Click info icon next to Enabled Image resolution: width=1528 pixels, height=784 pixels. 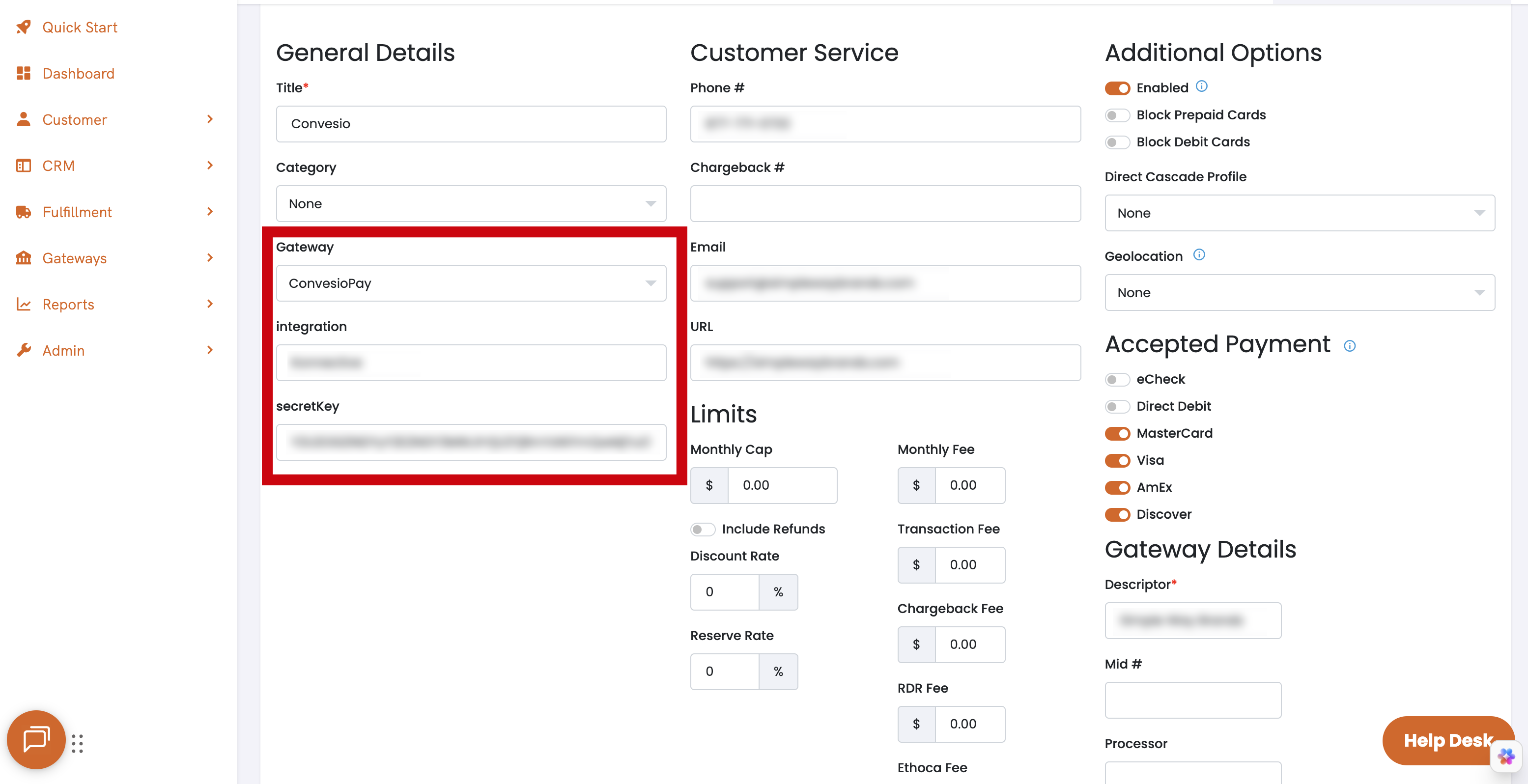[1201, 86]
